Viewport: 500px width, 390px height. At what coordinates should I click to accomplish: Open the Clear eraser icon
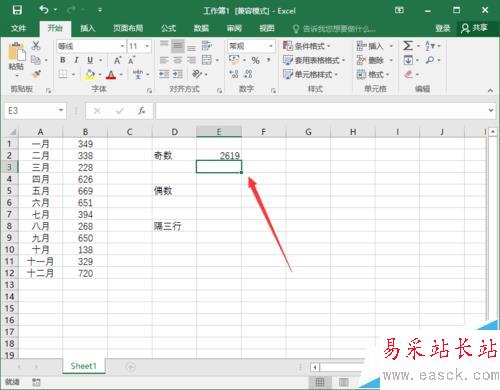pyautogui.click(x=409, y=74)
